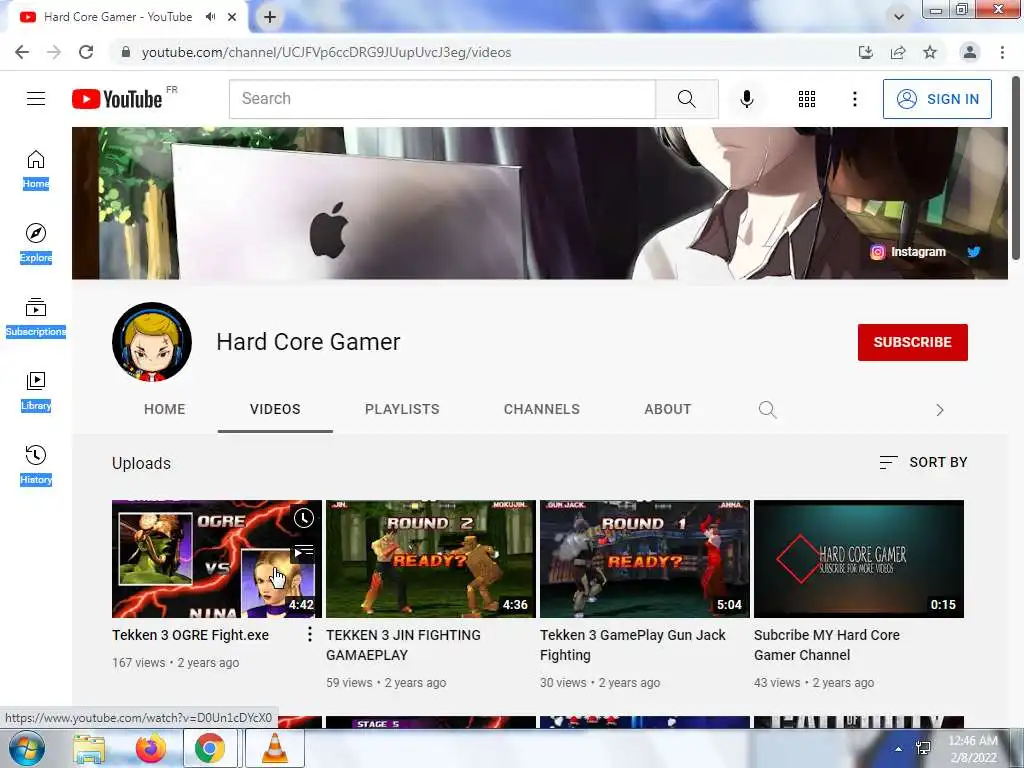Switch to the CHANNELS tab
This screenshot has width=1024, height=768.
click(x=541, y=409)
